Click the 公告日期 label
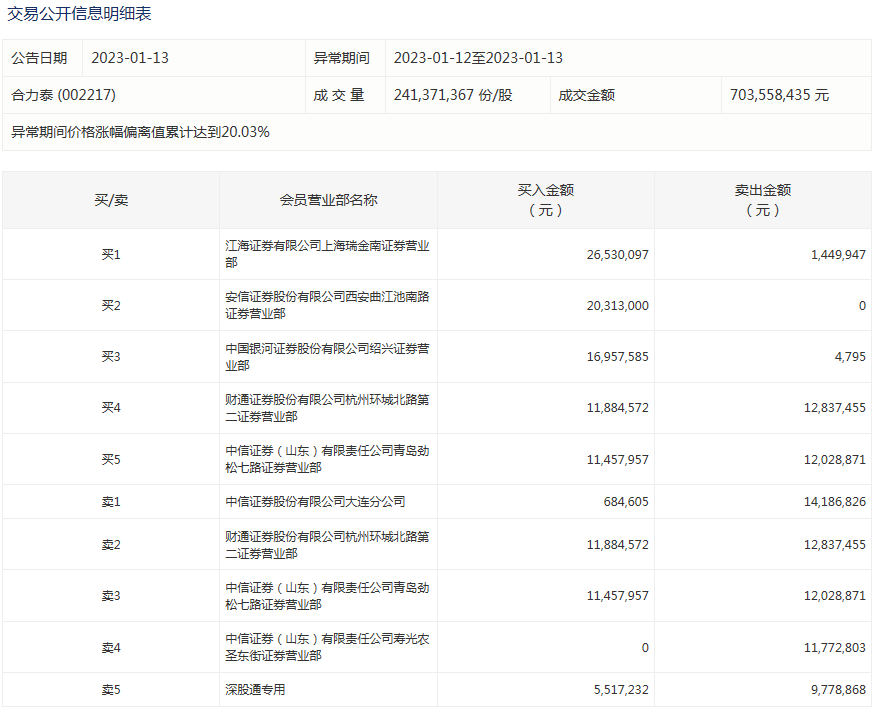 (39, 58)
